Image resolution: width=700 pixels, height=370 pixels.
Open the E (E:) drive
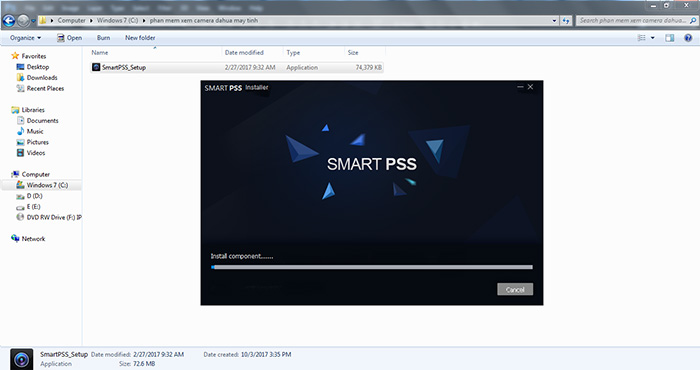[x=33, y=207]
